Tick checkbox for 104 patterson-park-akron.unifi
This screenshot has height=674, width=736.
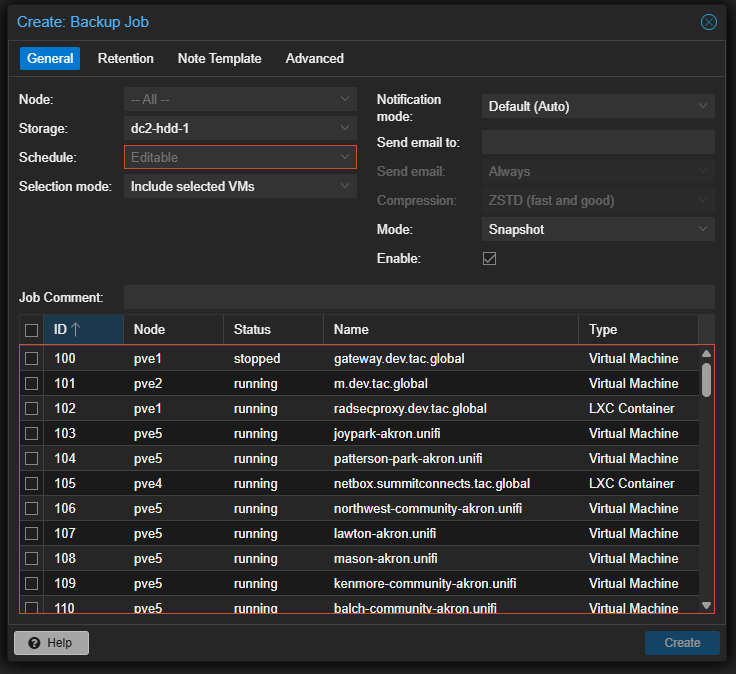pyautogui.click(x=31, y=459)
